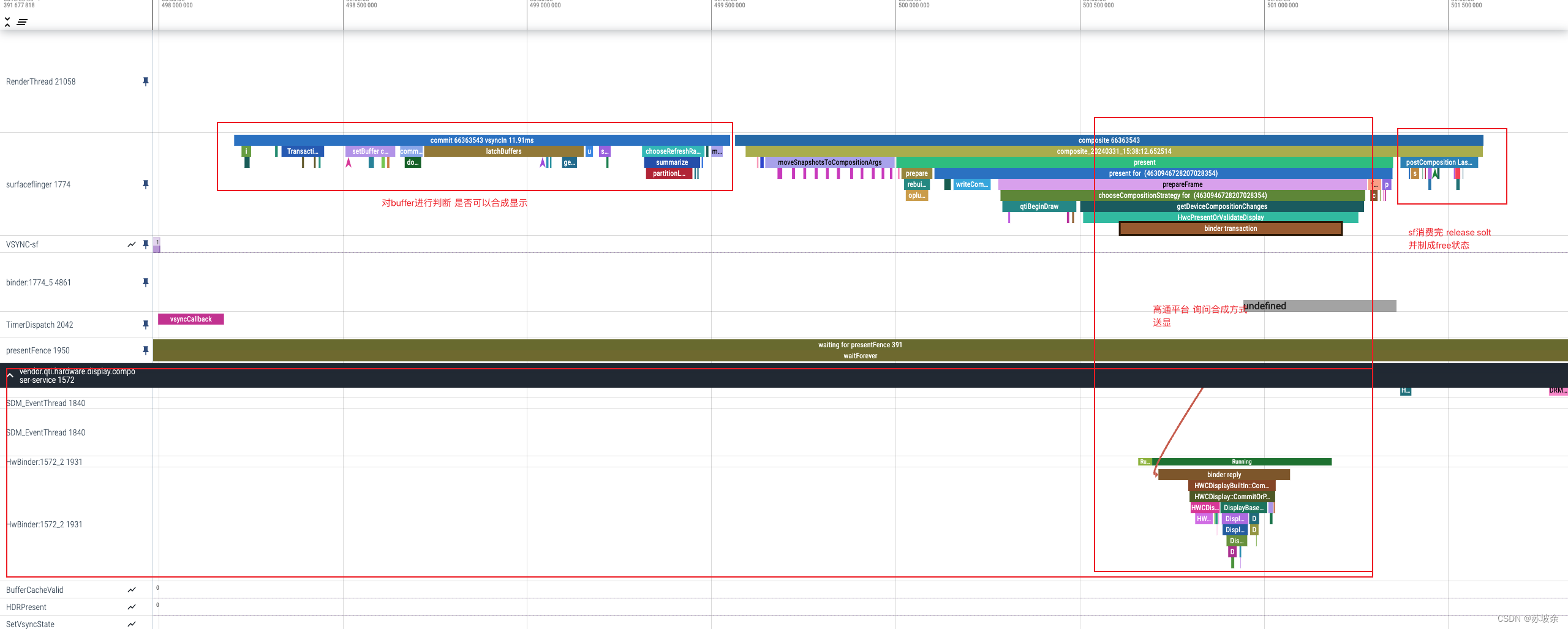This screenshot has height=629, width=1568.
Task: Select the setBuffer c... slice
Action: click(371, 151)
